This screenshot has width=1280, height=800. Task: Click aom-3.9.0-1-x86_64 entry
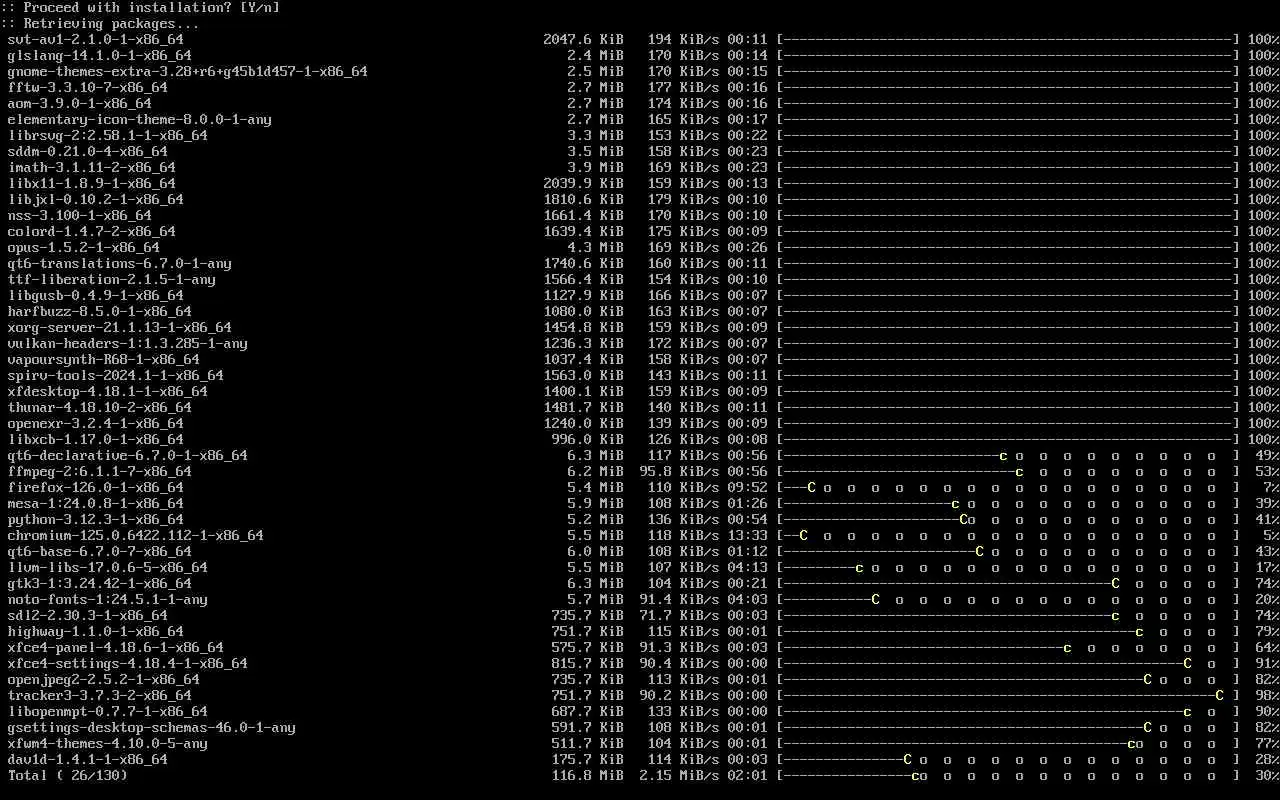click(x=80, y=104)
